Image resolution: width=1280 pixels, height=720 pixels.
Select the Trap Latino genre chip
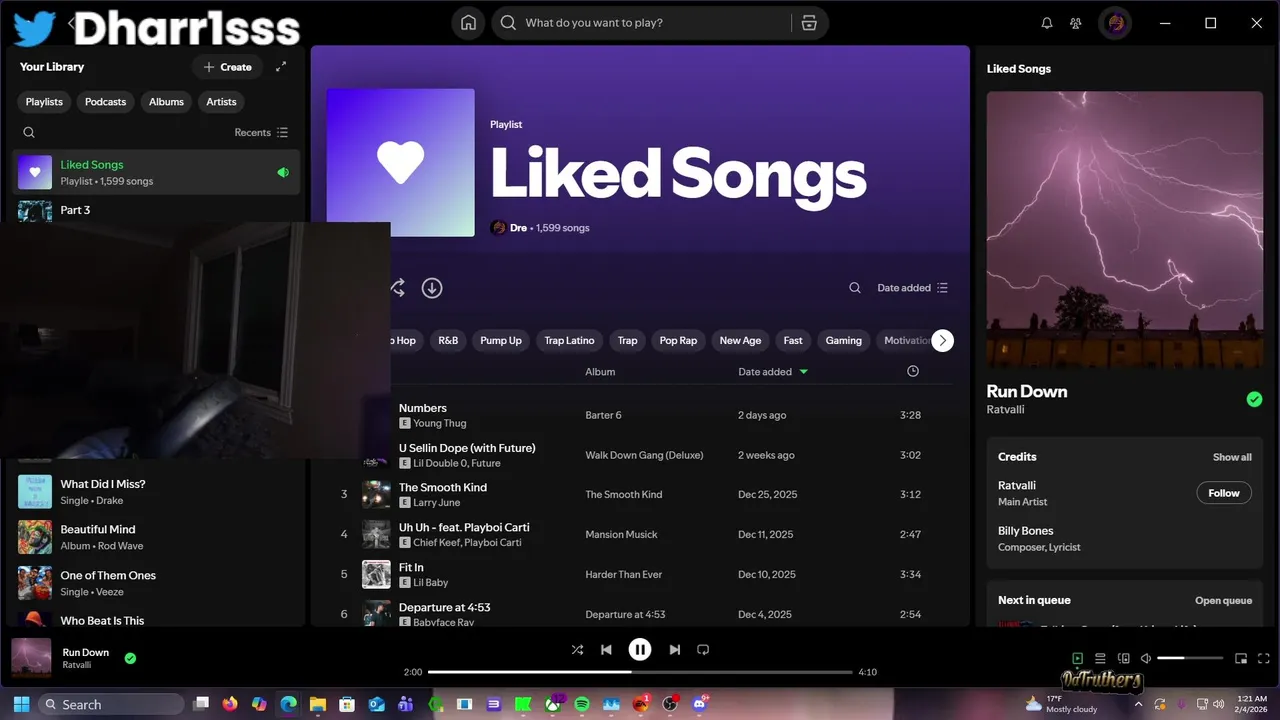pyautogui.click(x=569, y=341)
